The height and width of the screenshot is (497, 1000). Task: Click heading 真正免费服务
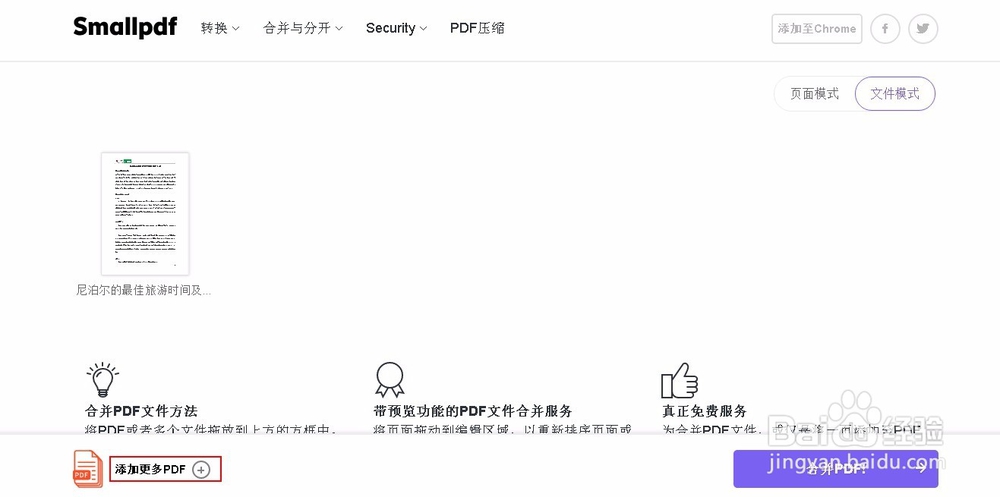(704, 411)
